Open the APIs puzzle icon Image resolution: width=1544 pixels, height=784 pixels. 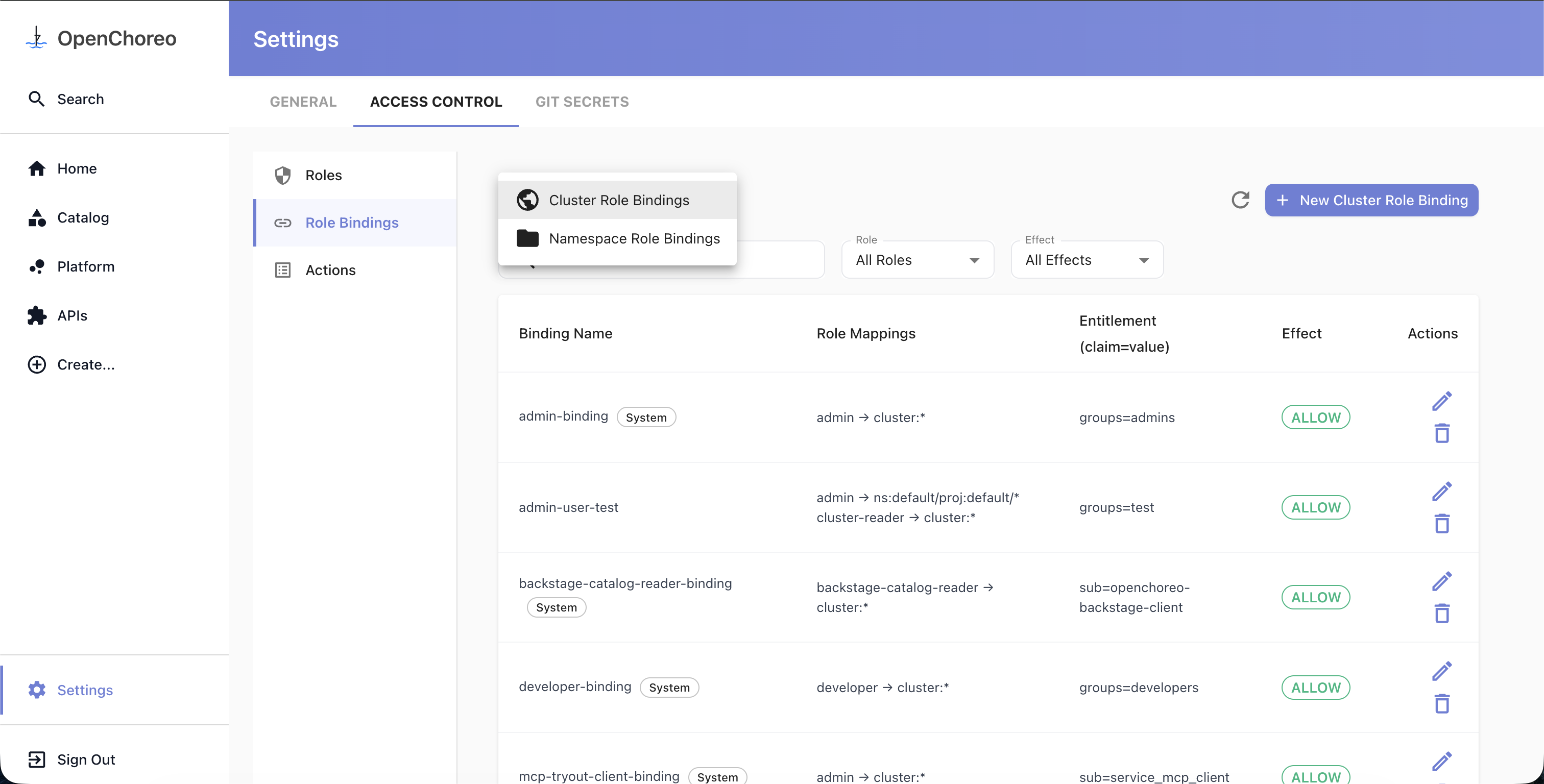pyautogui.click(x=37, y=315)
